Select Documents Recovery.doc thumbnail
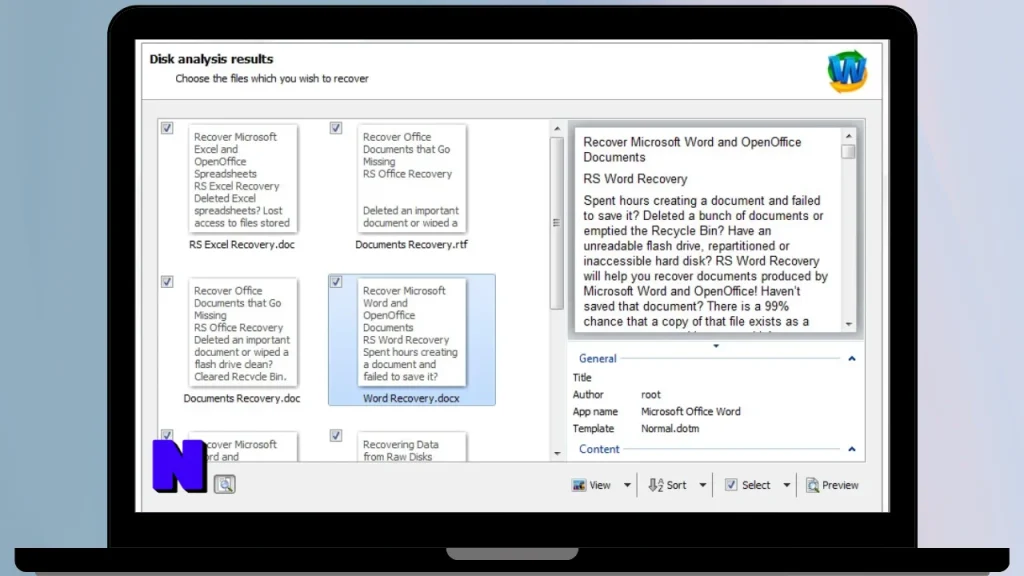This screenshot has height=576, width=1024. pos(242,332)
